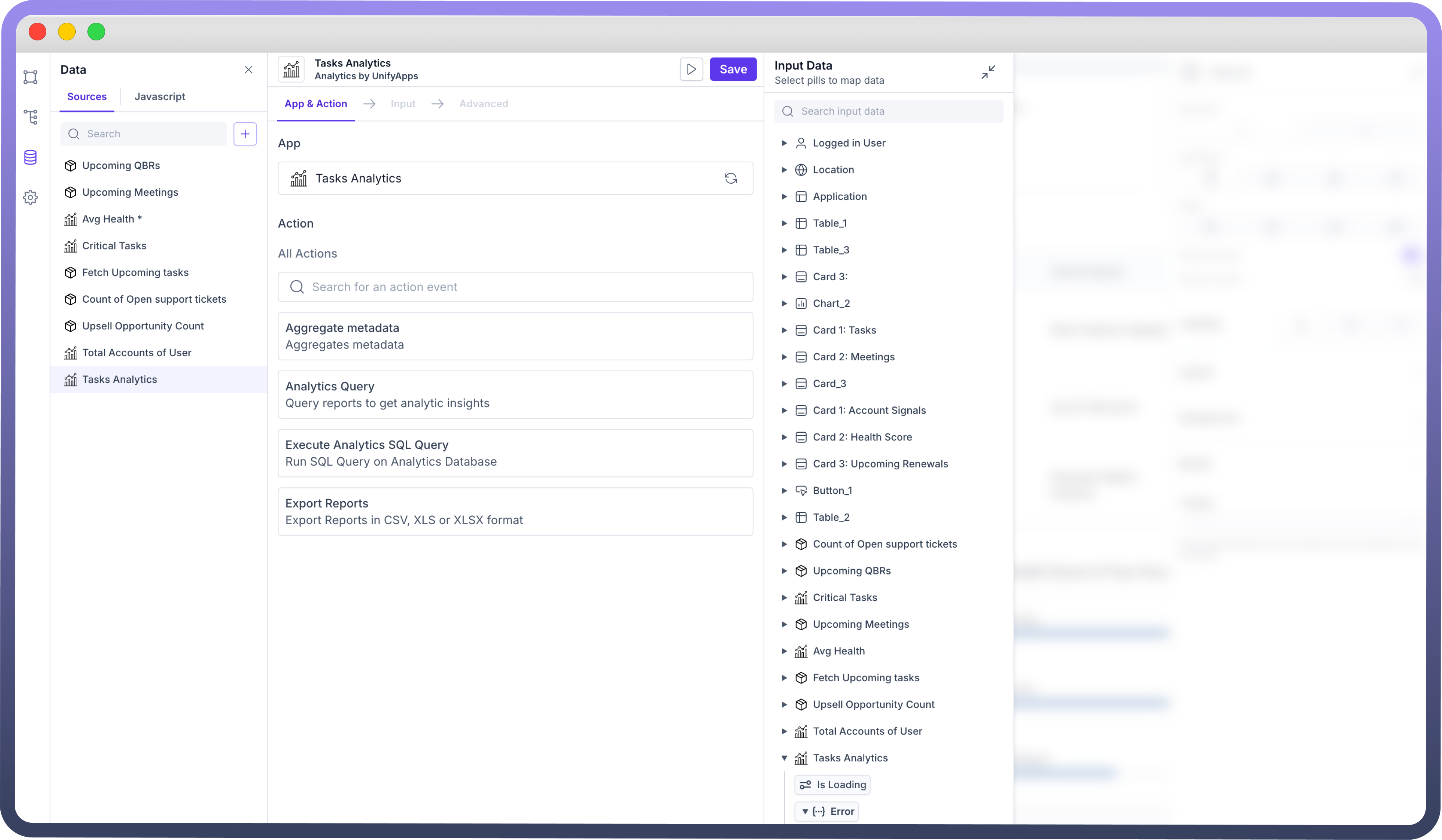The image size is (1442, 840).
Task: Open the tree structure icon in the left sidebar
Action: click(x=31, y=117)
